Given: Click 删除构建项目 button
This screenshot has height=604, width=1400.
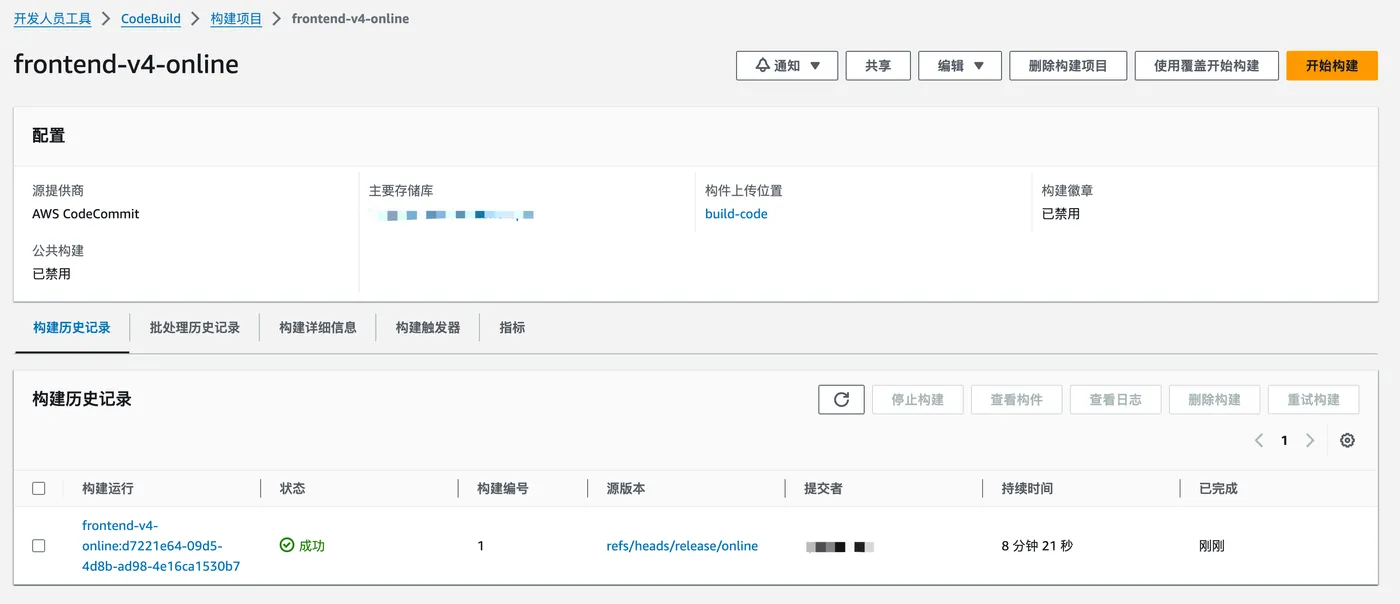Looking at the screenshot, I should point(1068,66).
